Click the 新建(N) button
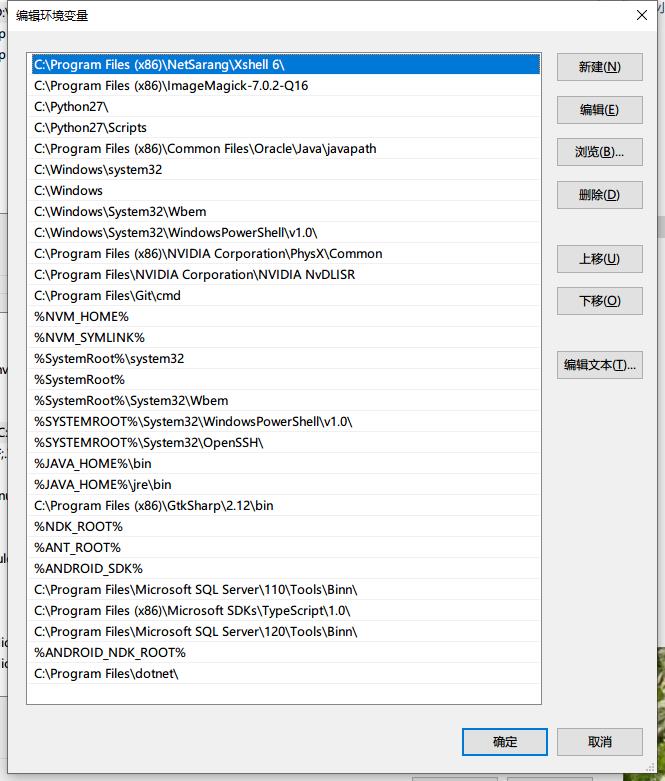Screen dimensions: 665x781 tap(600, 67)
